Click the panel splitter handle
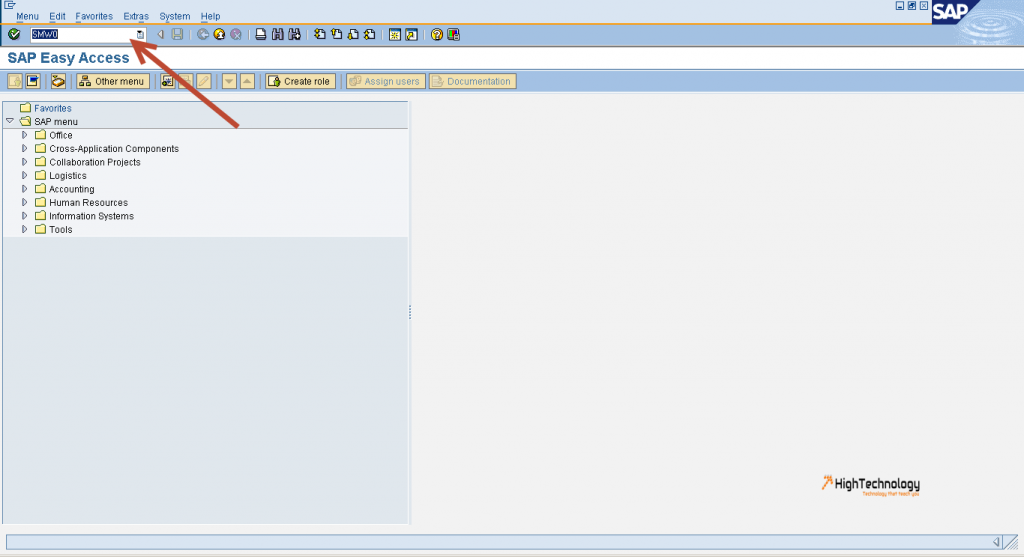The image size is (1024, 557). click(409, 312)
